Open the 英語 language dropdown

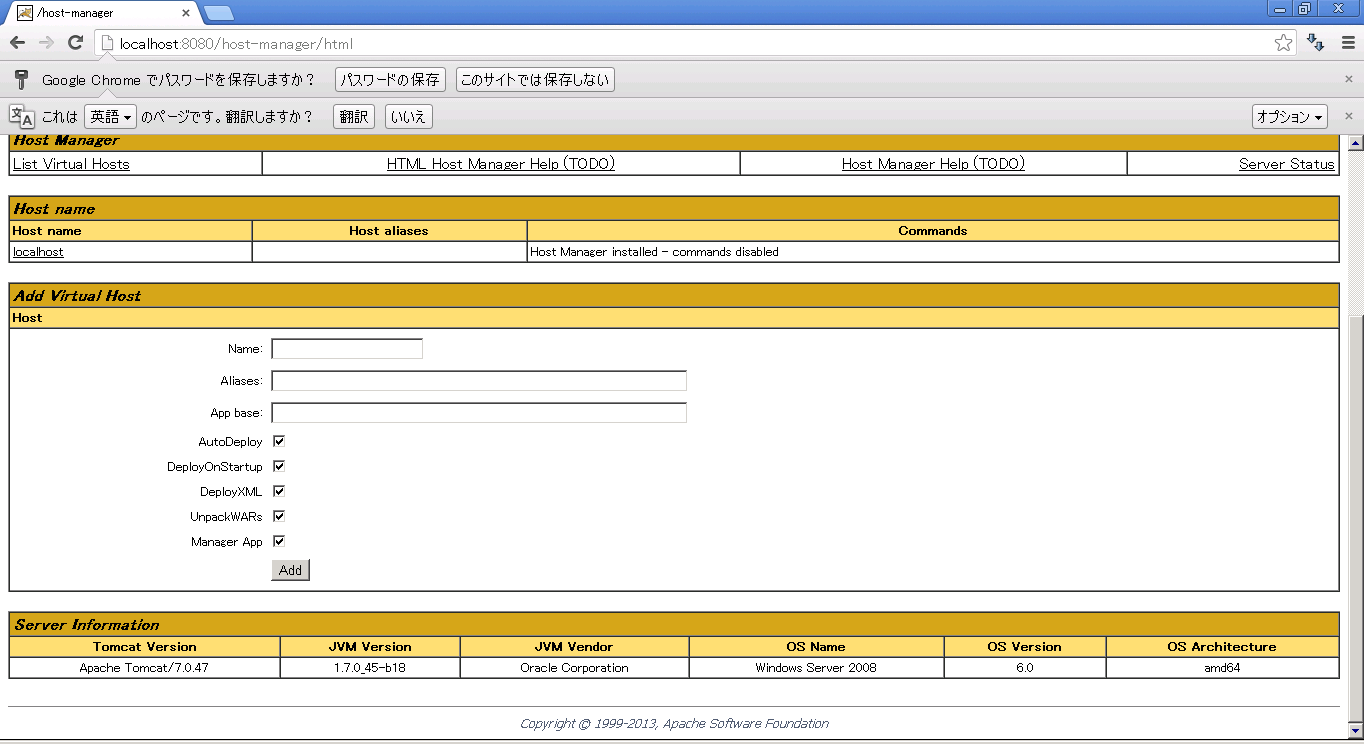tap(110, 117)
